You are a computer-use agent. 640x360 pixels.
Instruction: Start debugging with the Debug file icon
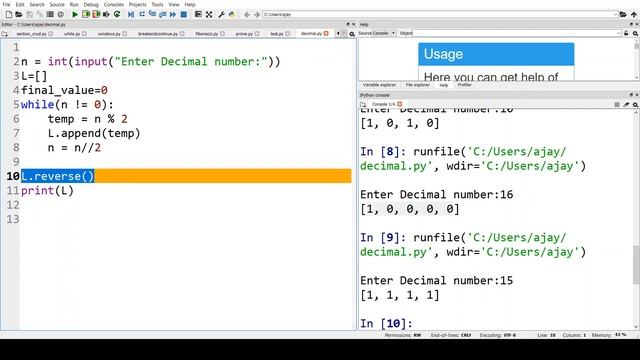pos(131,14)
